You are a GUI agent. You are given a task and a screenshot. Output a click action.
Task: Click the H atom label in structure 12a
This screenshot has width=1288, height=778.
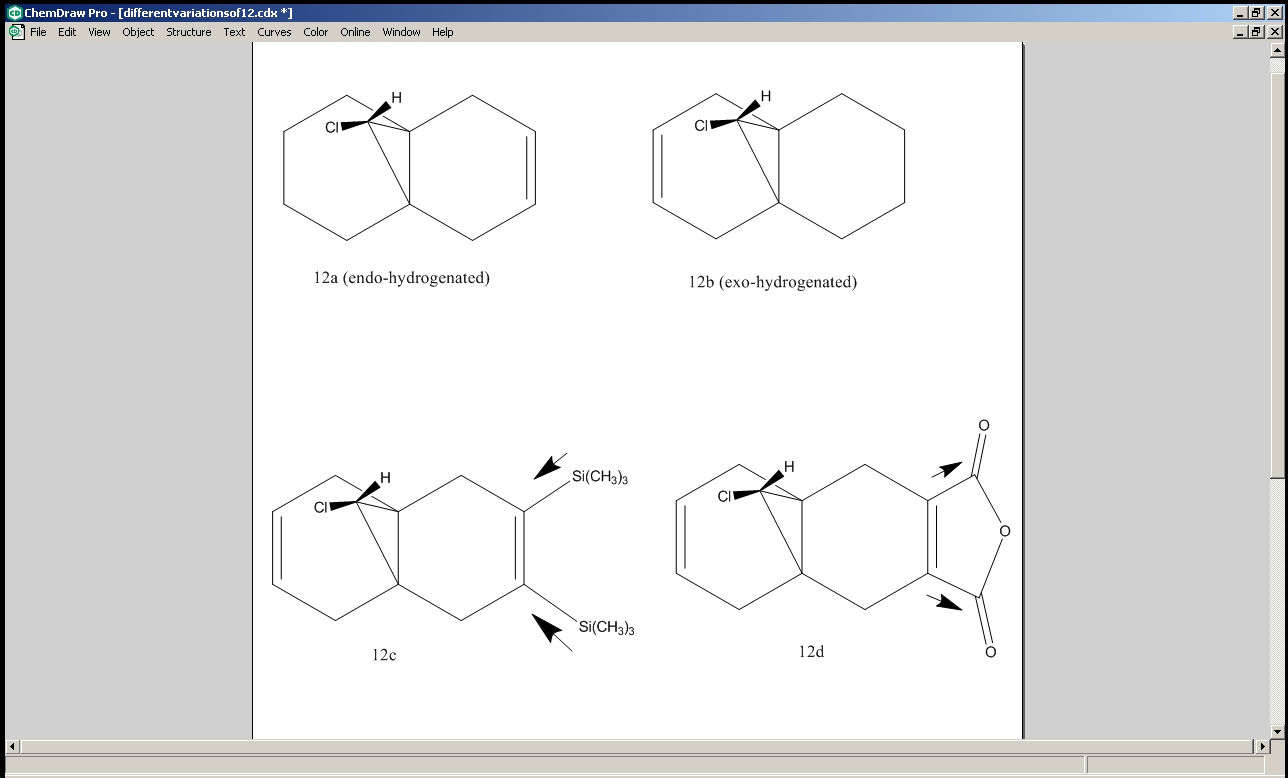coord(396,98)
